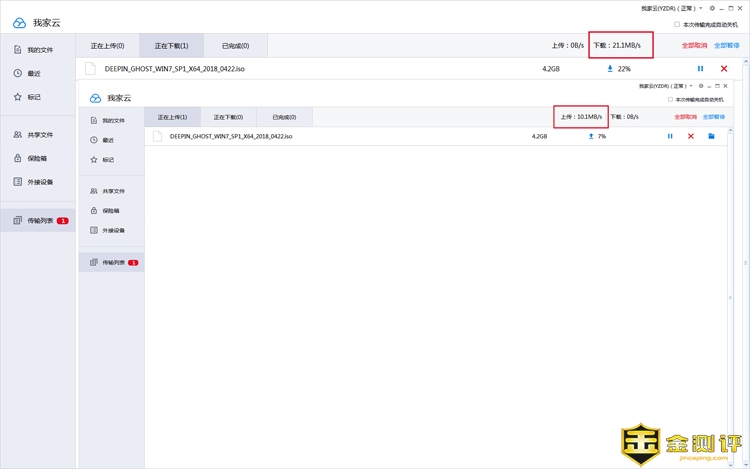Tick 本次传输完成自动关机 checkbox in inner window
Viewport: 750px width, 469px height.
tap(670, 100)
